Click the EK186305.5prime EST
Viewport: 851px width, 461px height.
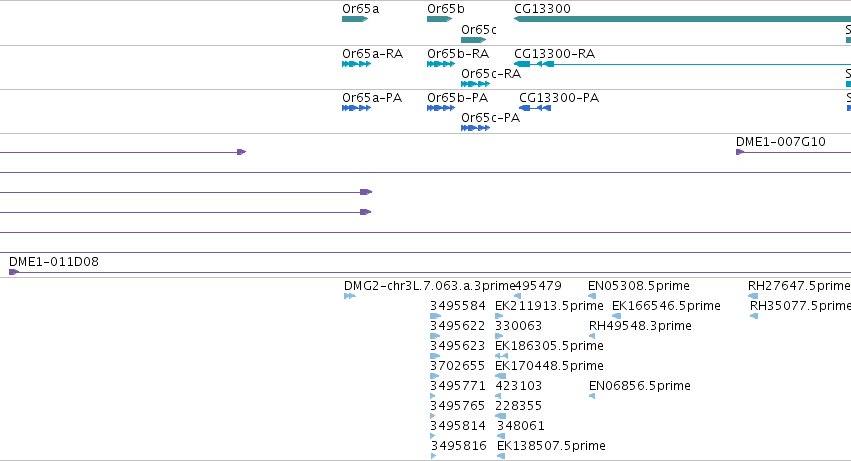tap(501, 356)
